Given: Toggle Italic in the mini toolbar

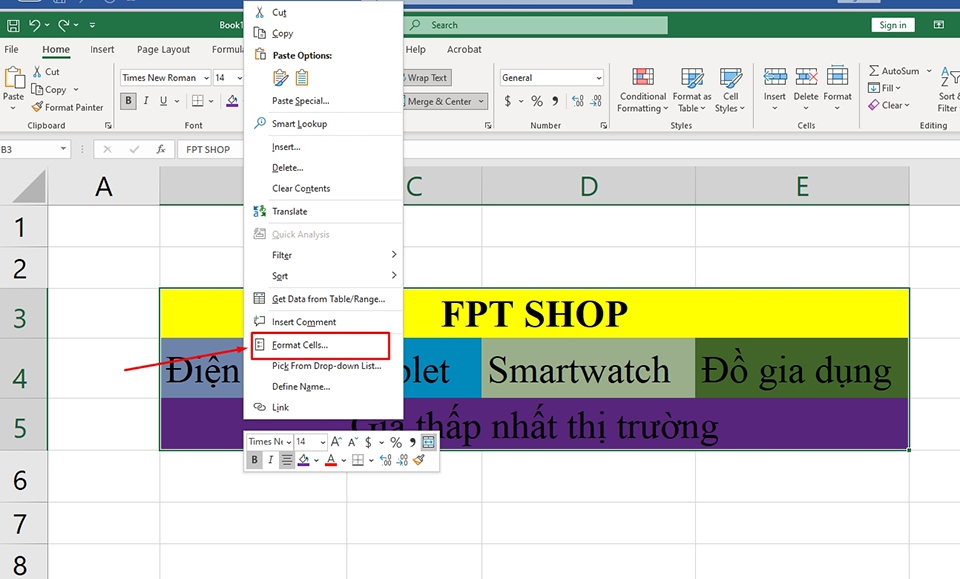Looking at the screenshot, I should (x=270, y=460).
